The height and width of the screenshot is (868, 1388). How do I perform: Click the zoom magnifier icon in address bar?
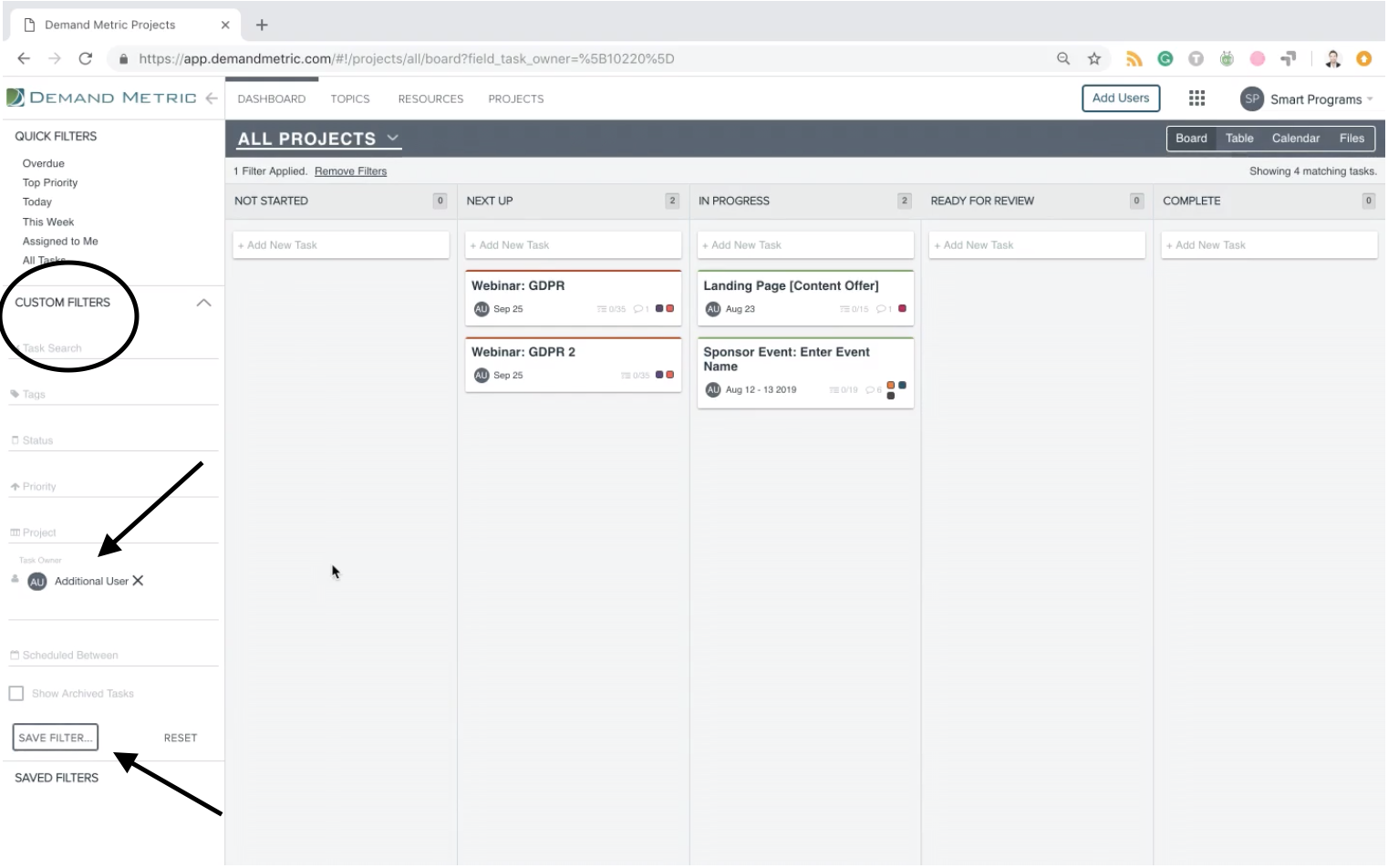1063,58
